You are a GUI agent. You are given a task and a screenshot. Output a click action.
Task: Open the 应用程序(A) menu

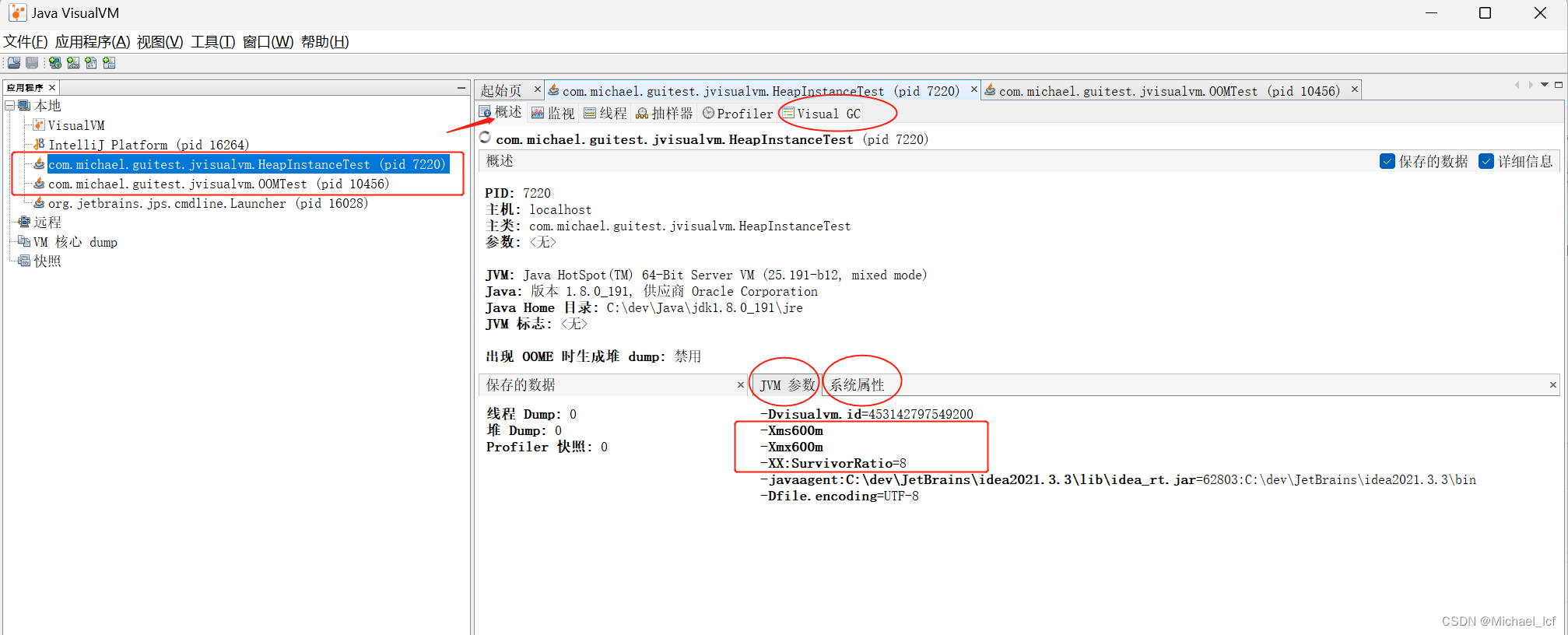[93, 42]
